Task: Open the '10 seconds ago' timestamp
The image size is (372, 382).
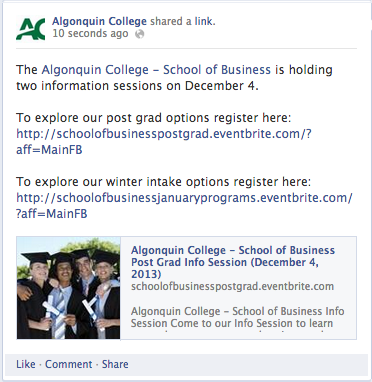Action: 90,33
